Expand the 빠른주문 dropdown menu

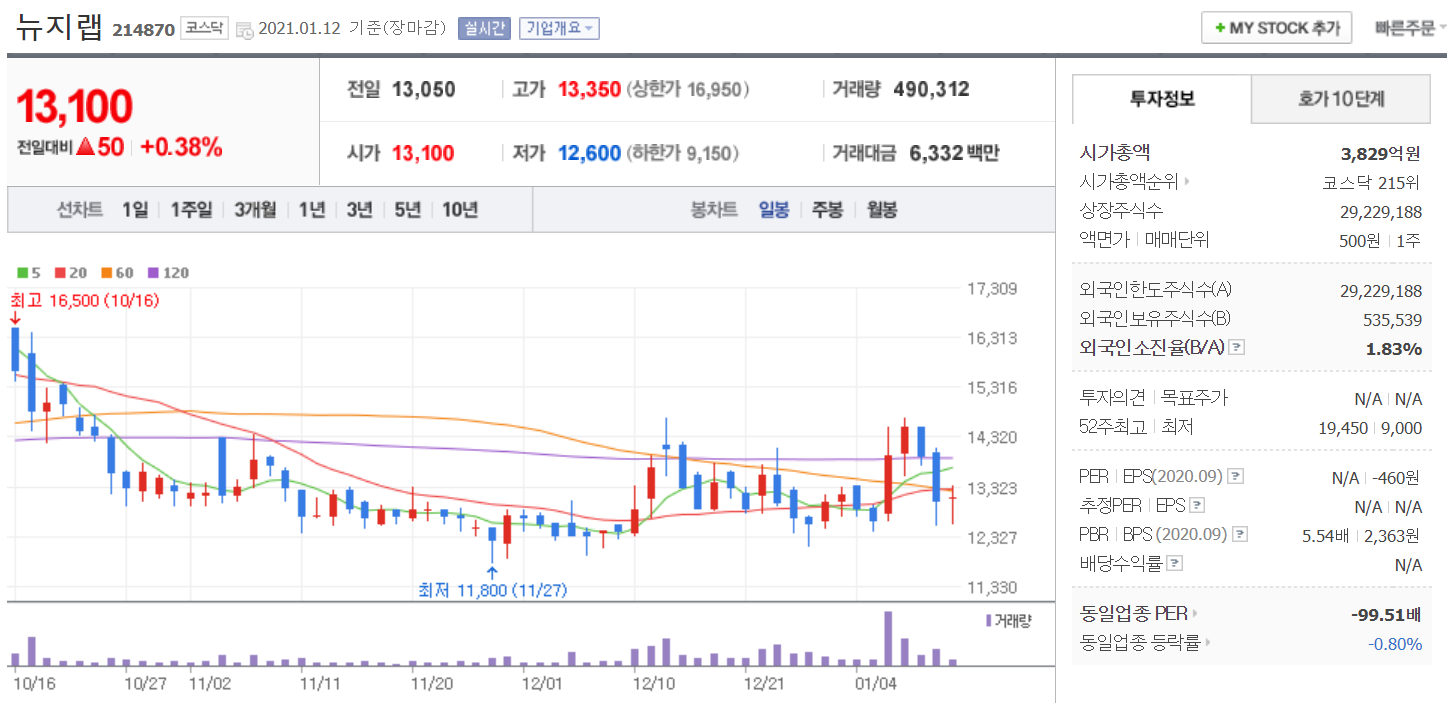click(1410, 28)
